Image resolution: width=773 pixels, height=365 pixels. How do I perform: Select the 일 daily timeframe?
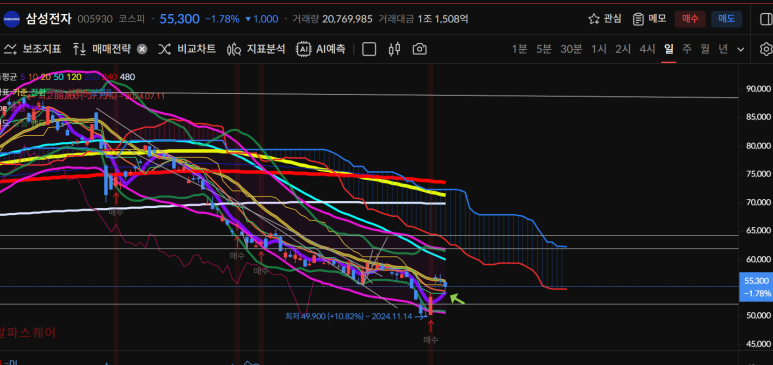668,49
